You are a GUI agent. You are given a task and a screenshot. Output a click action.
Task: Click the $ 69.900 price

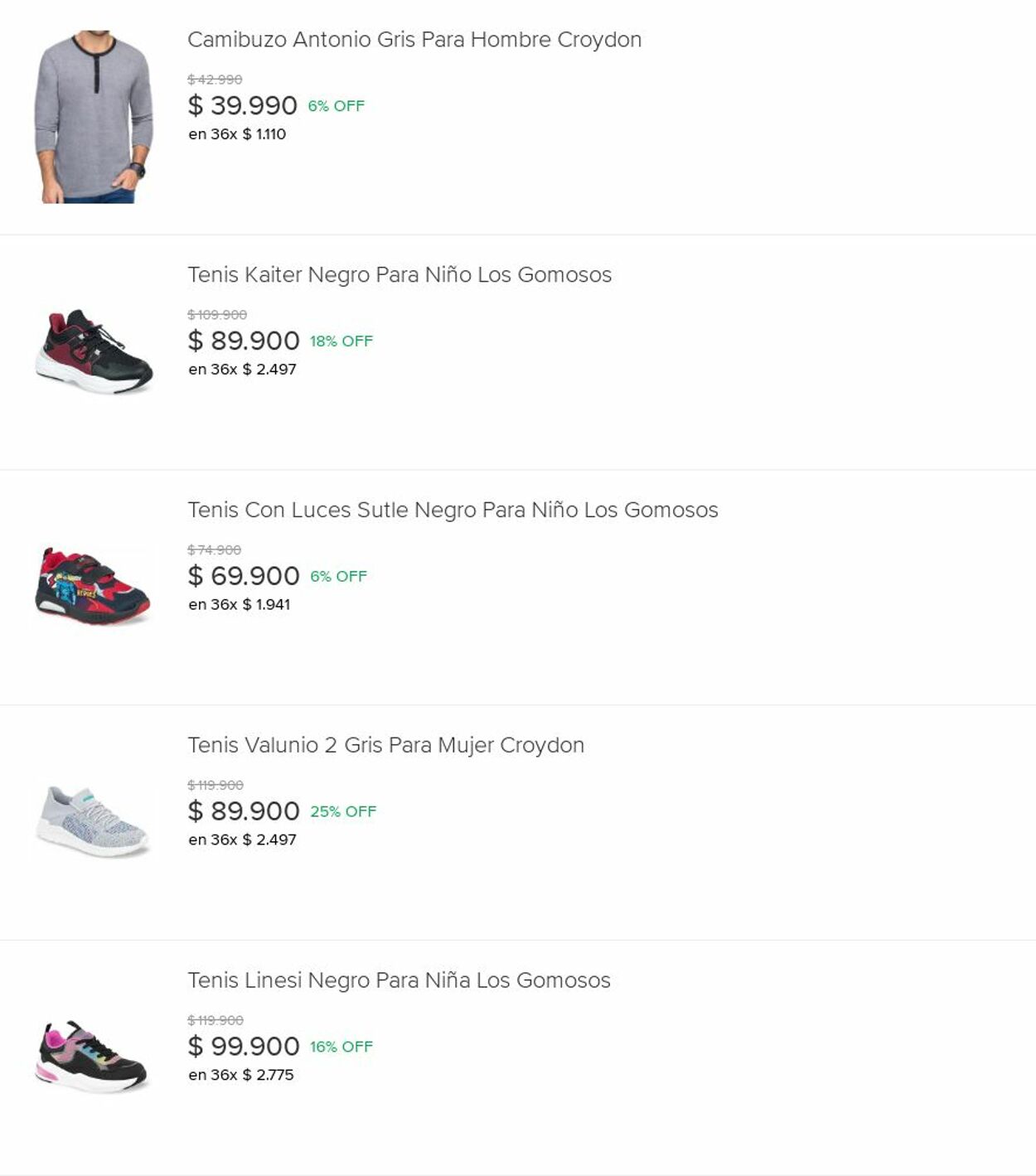click(x=243, y=576)
